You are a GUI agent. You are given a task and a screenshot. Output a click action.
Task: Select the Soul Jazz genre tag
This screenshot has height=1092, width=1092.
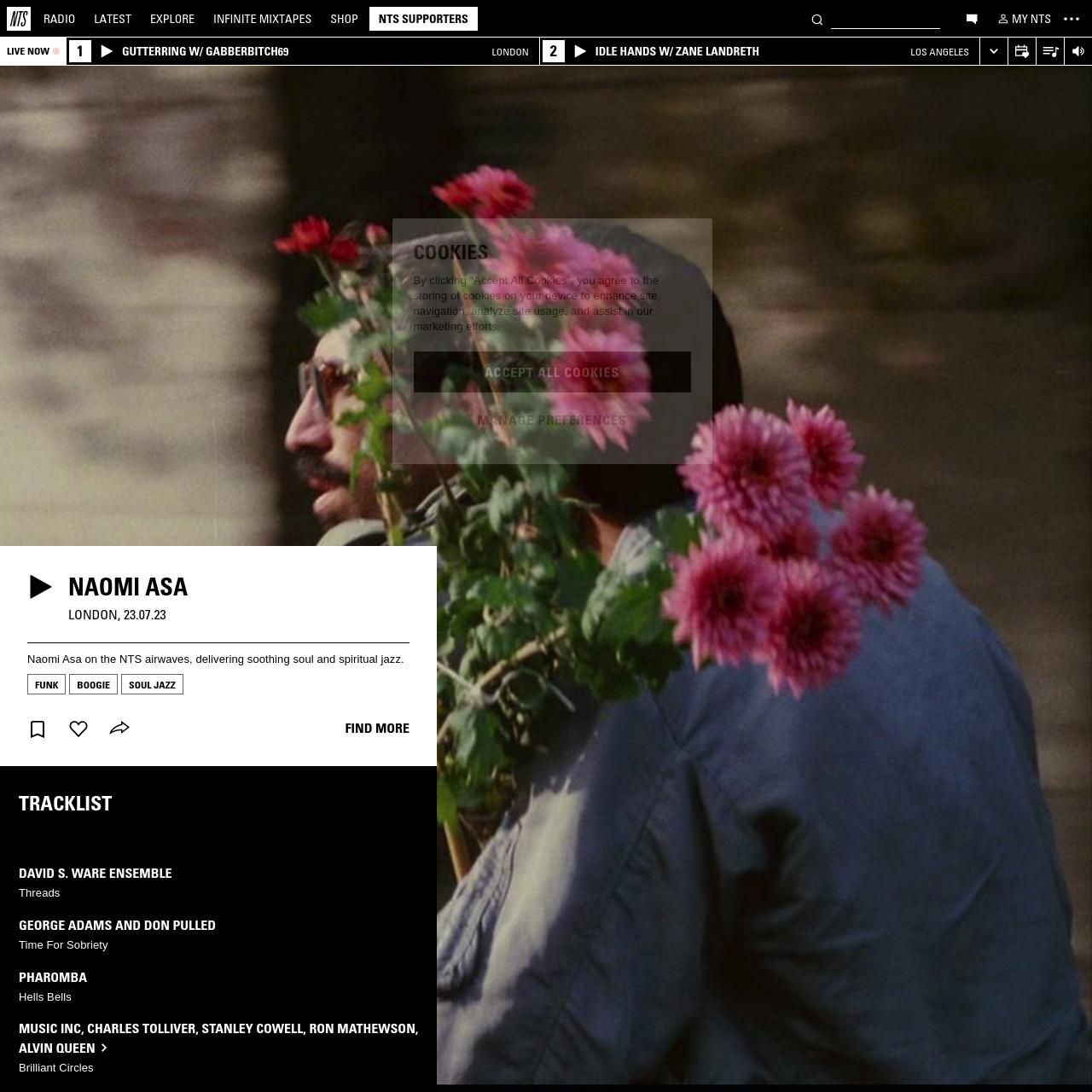152,684
